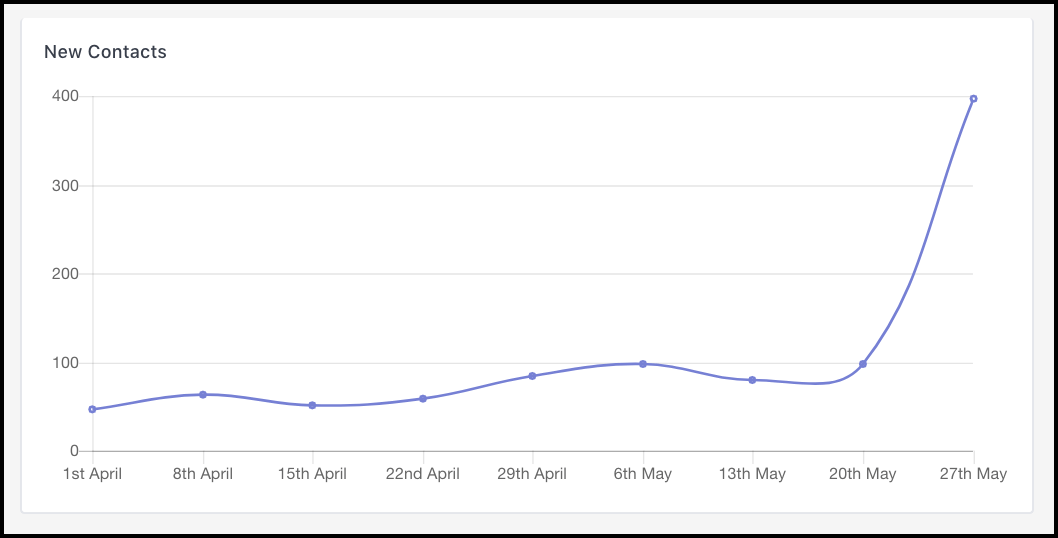Click the 0 y-axis label

(x=74, y=451)
